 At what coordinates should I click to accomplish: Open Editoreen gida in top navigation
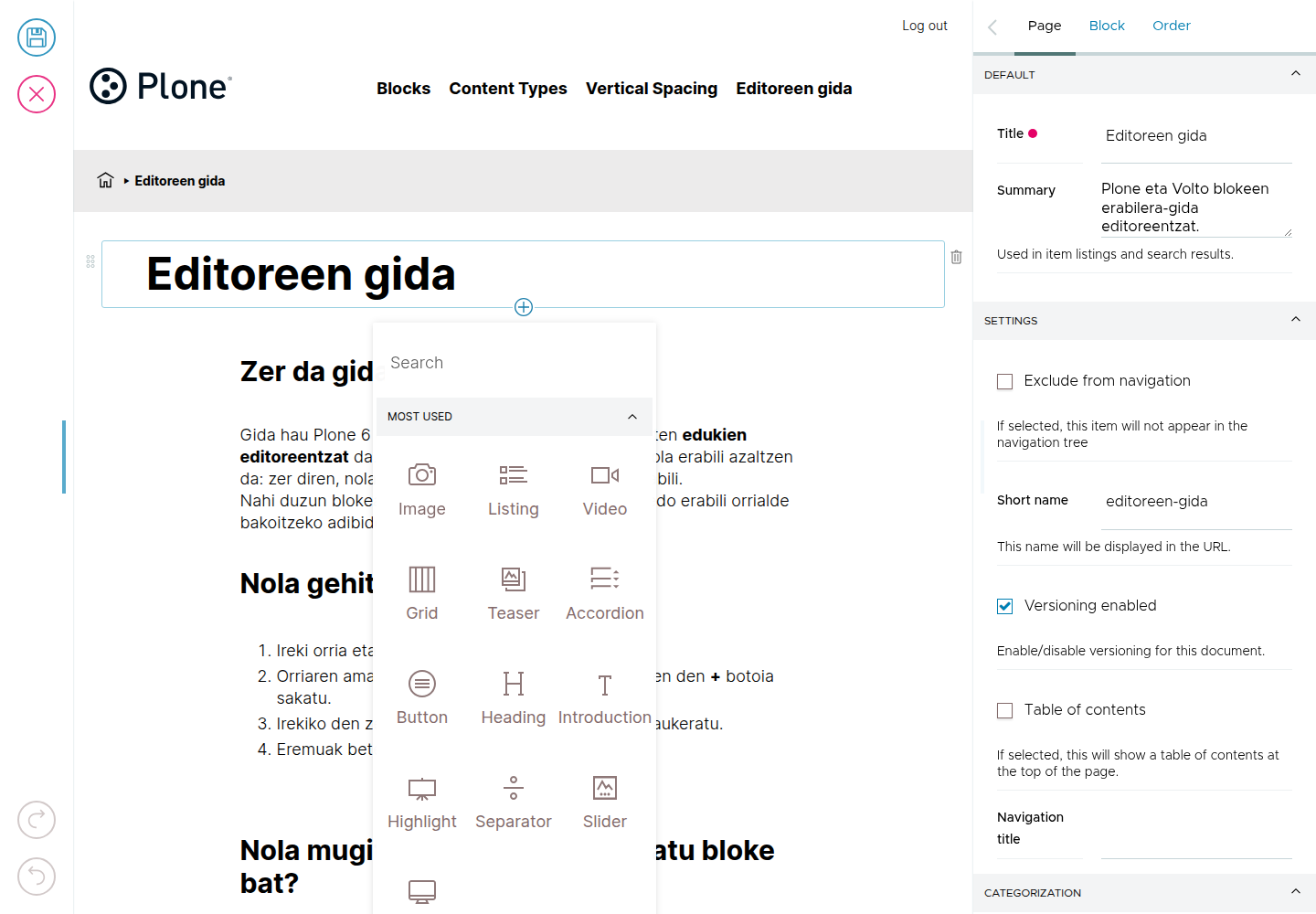click(x=794, y=89)
